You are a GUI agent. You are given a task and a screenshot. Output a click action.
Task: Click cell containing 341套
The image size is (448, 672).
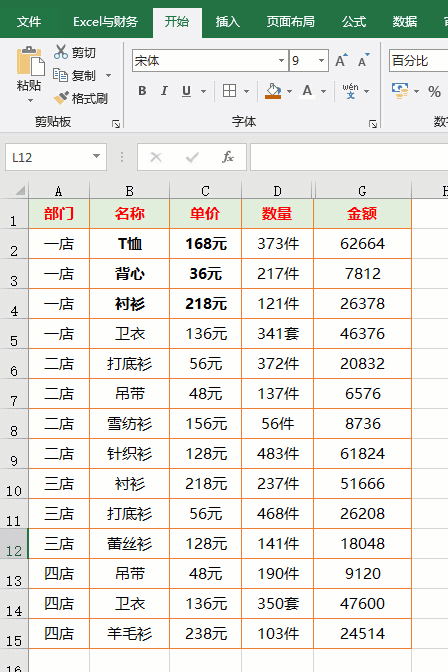click(x=277, y=333)
